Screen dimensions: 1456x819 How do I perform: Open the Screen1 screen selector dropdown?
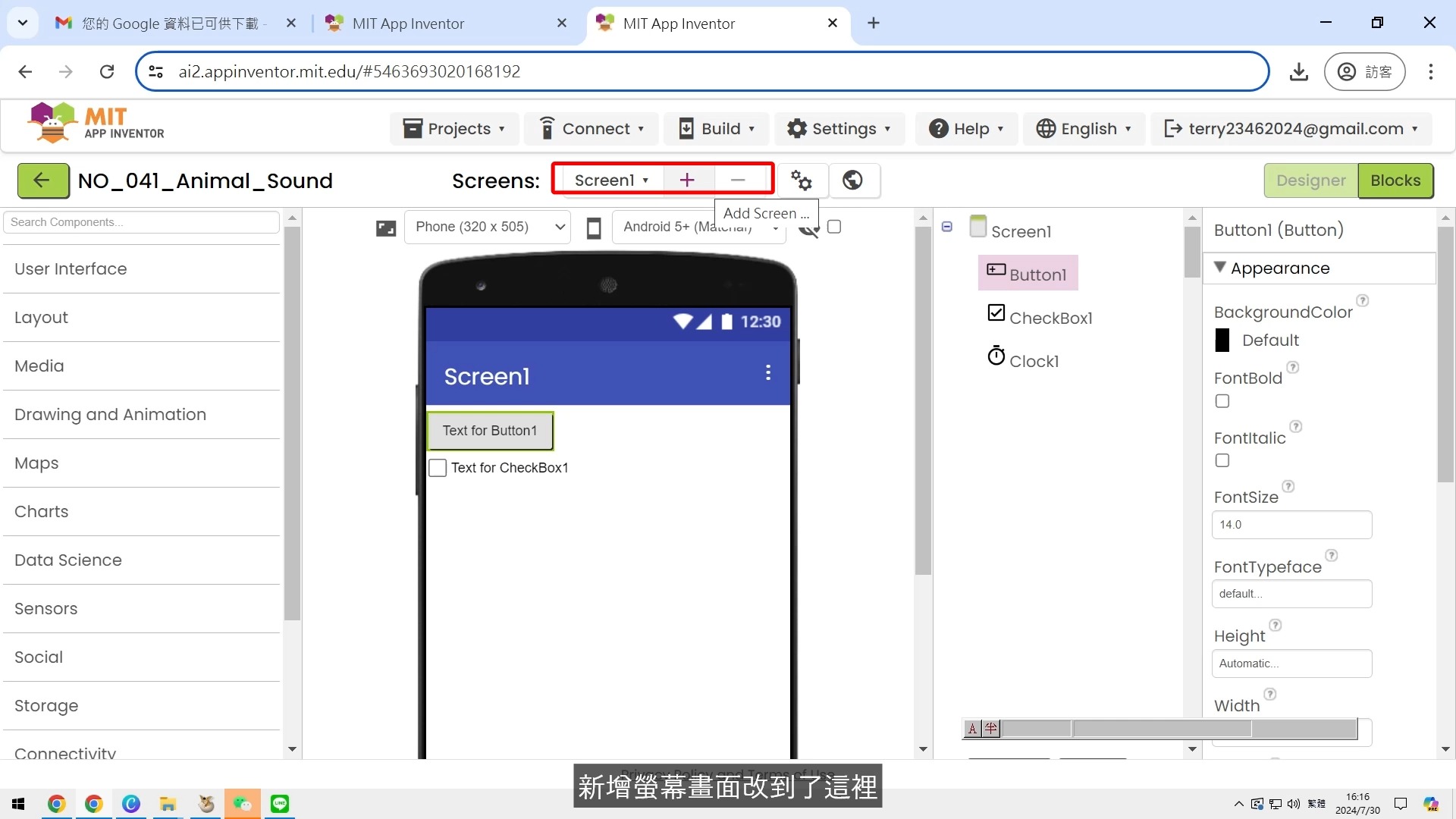610,180
